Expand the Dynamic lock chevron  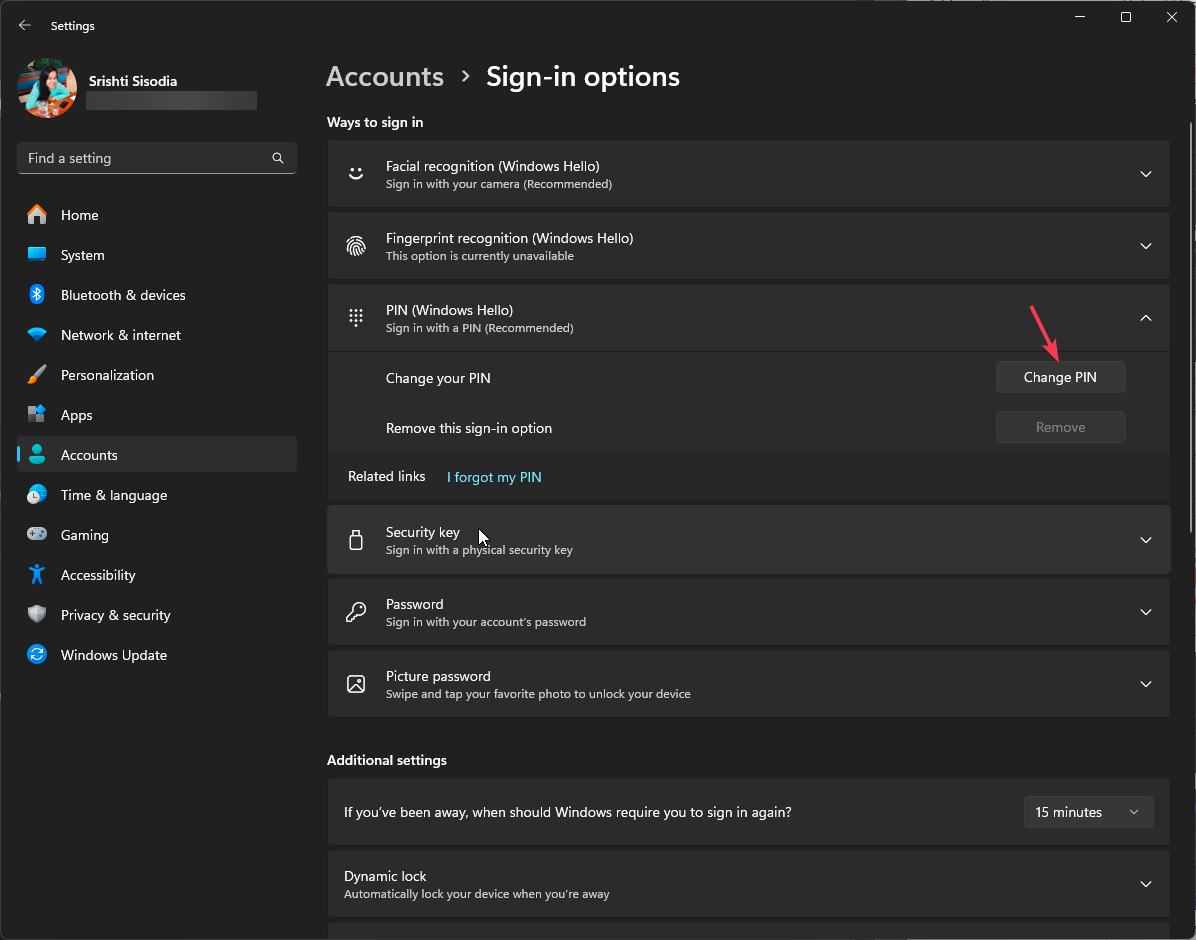pyautogui.click(x=1146, y=884)
